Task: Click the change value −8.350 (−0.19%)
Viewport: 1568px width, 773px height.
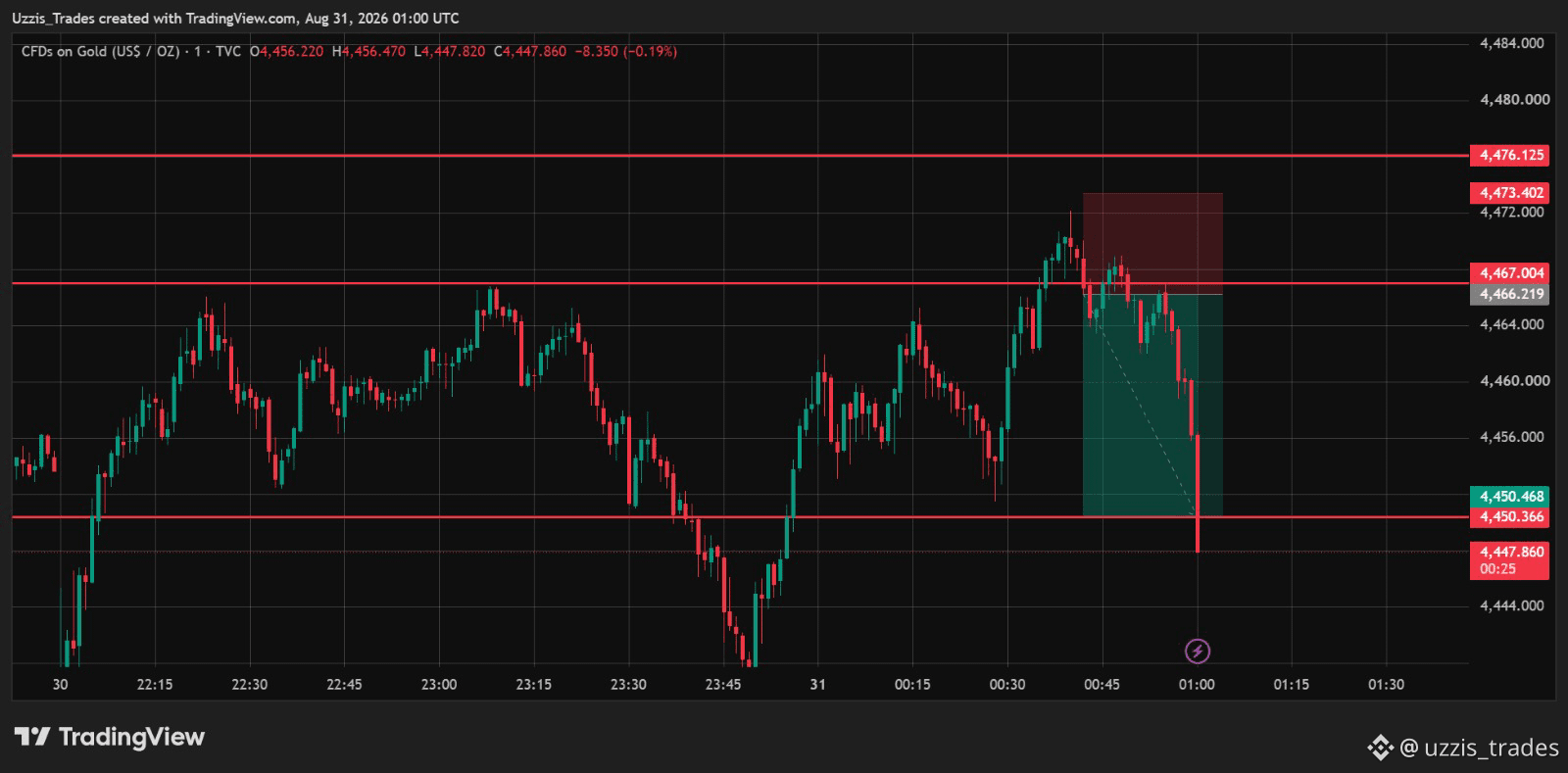Action: (625, 51)
